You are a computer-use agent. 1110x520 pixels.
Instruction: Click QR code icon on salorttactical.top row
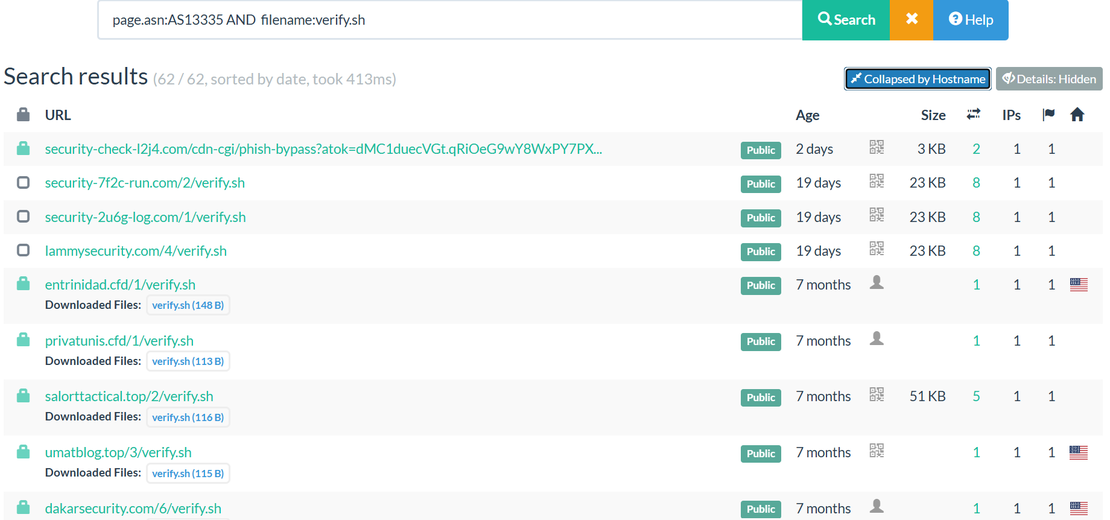click(876, 395)
